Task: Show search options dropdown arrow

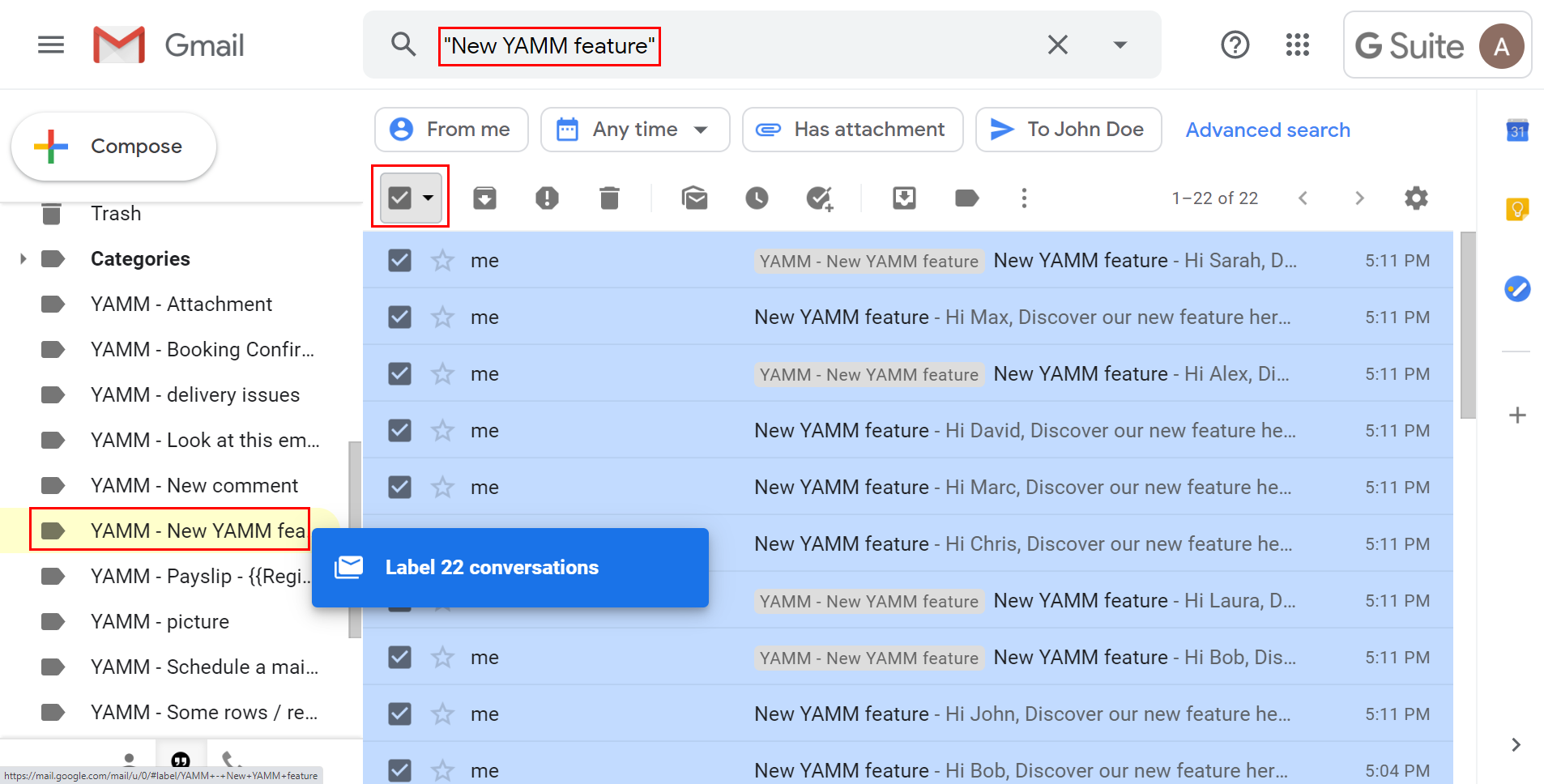Action: tap(1120, 45)
